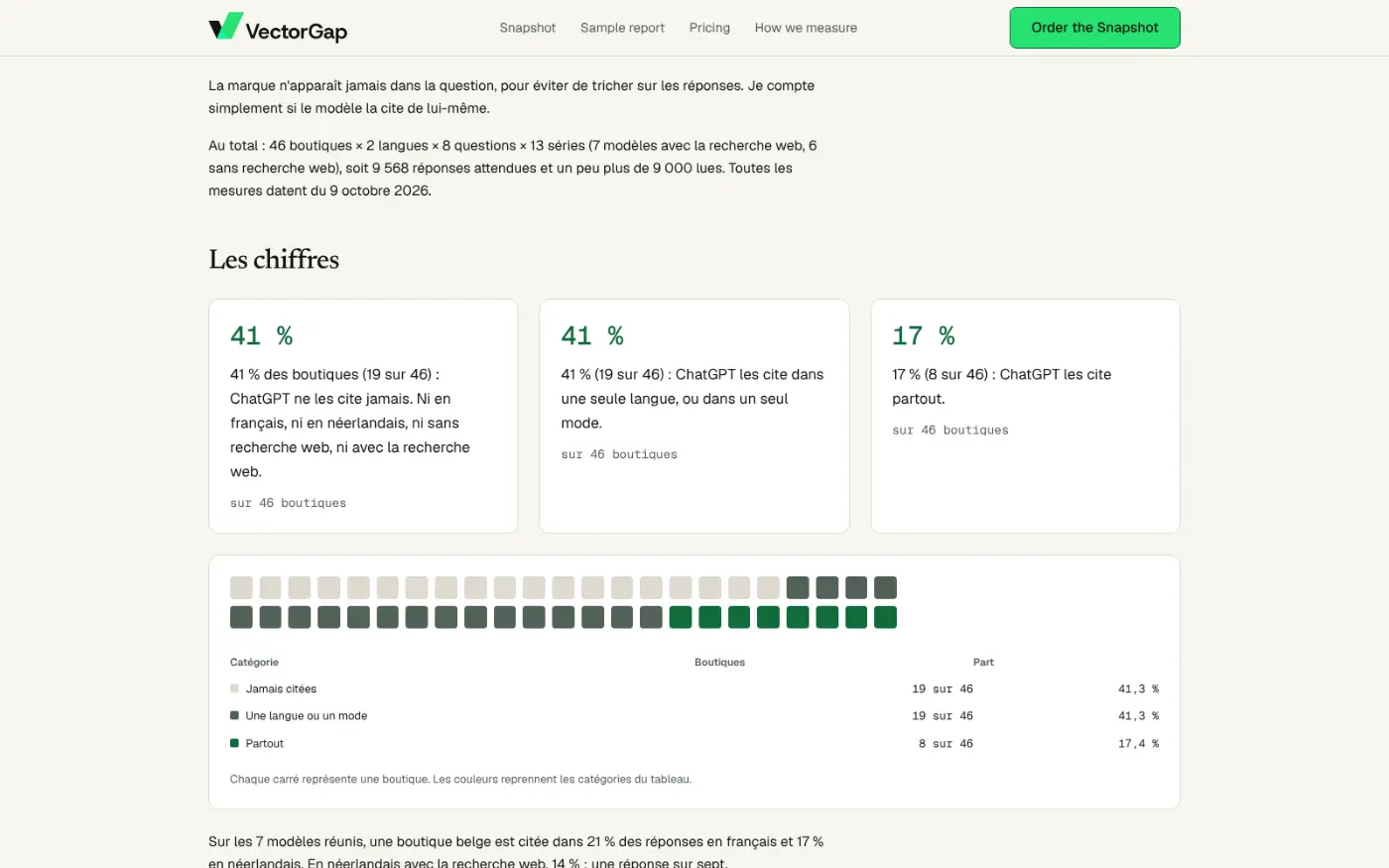
Task: Click the Part column header
Action: point(983,662)
